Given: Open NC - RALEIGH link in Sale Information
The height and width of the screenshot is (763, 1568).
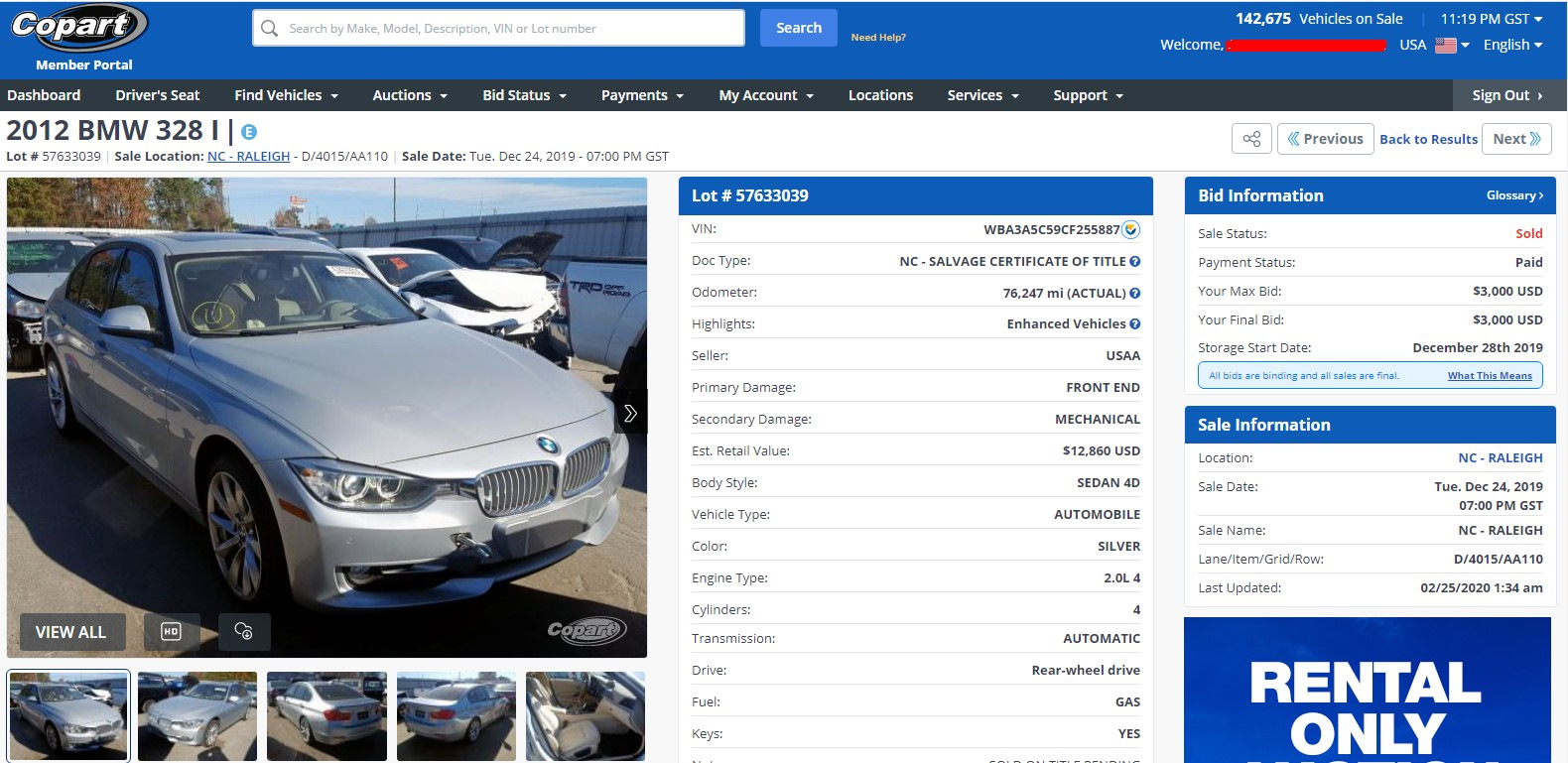Looking at the screenshot, I should (x=1500, y=457).
